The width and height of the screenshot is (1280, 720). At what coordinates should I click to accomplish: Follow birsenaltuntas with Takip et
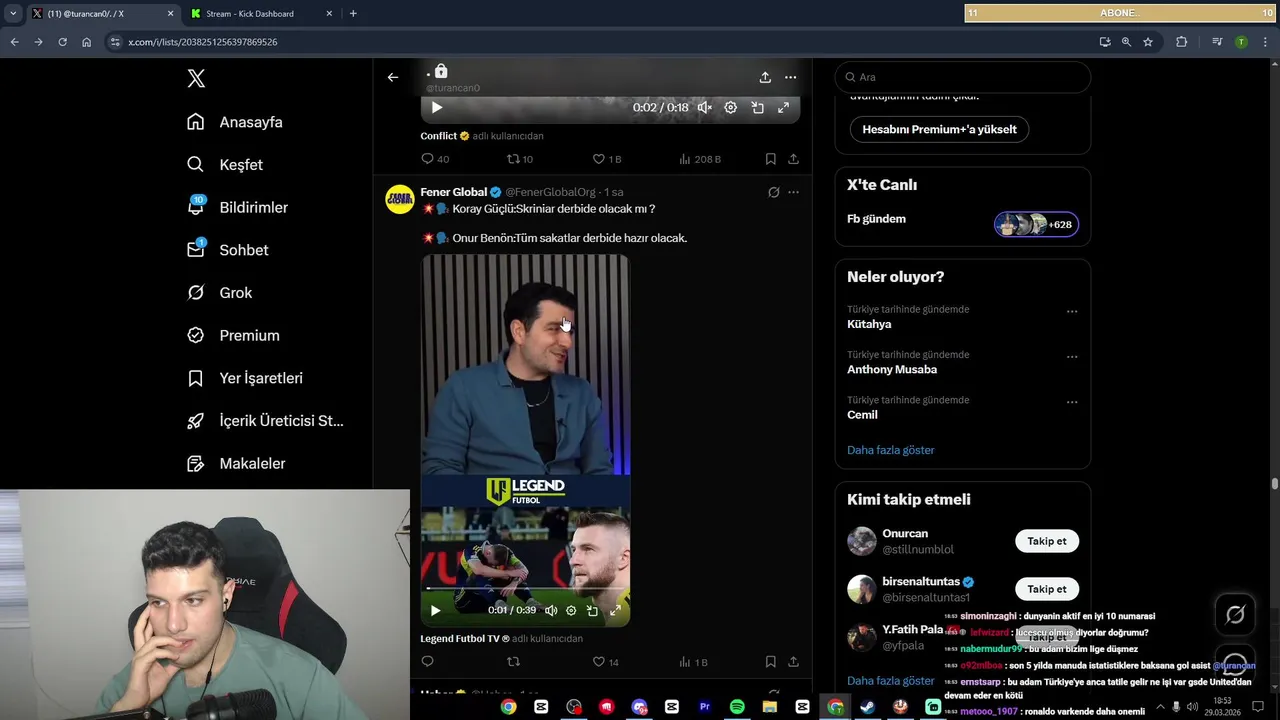[1047, 589]
